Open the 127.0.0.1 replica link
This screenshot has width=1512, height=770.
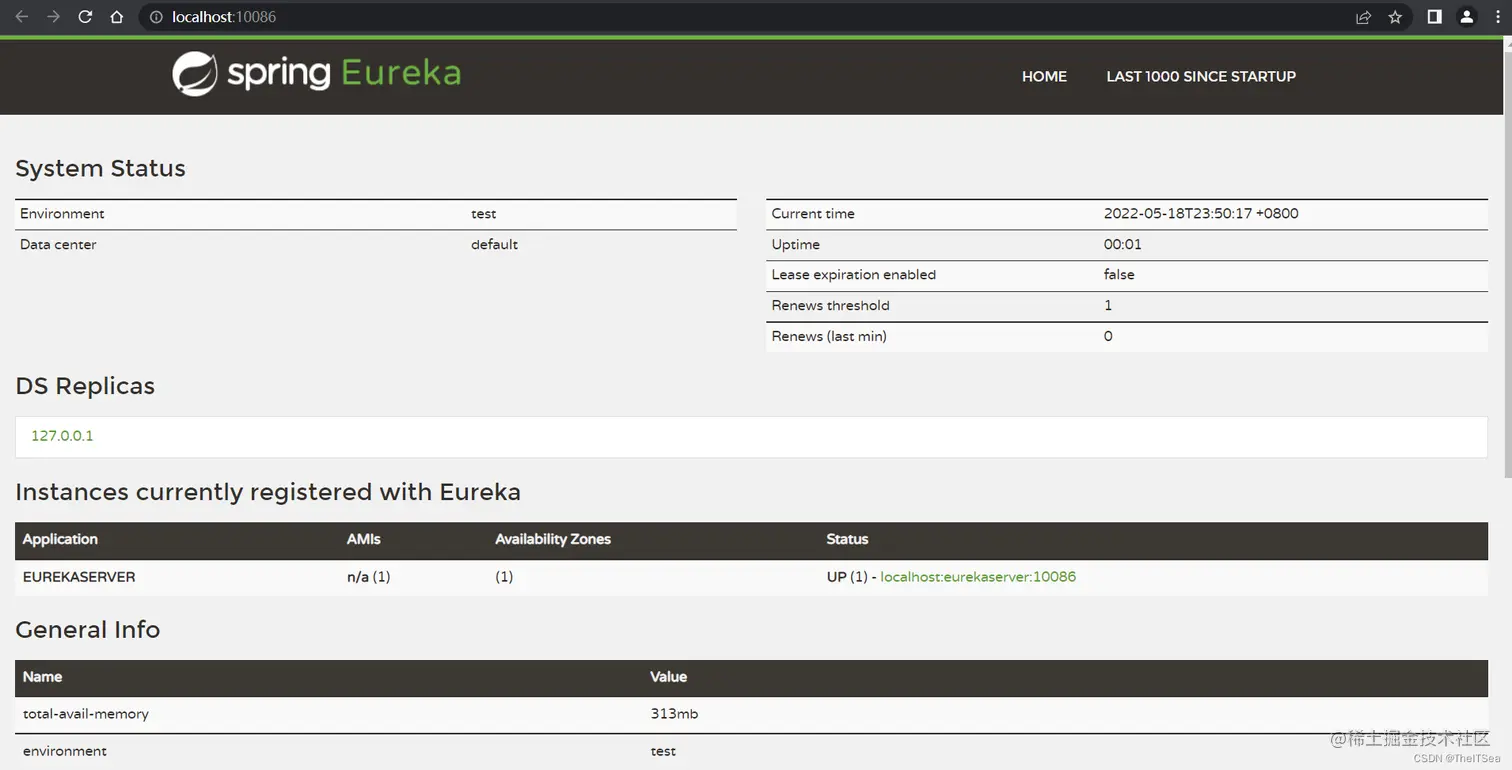click(x=62, y=436)
